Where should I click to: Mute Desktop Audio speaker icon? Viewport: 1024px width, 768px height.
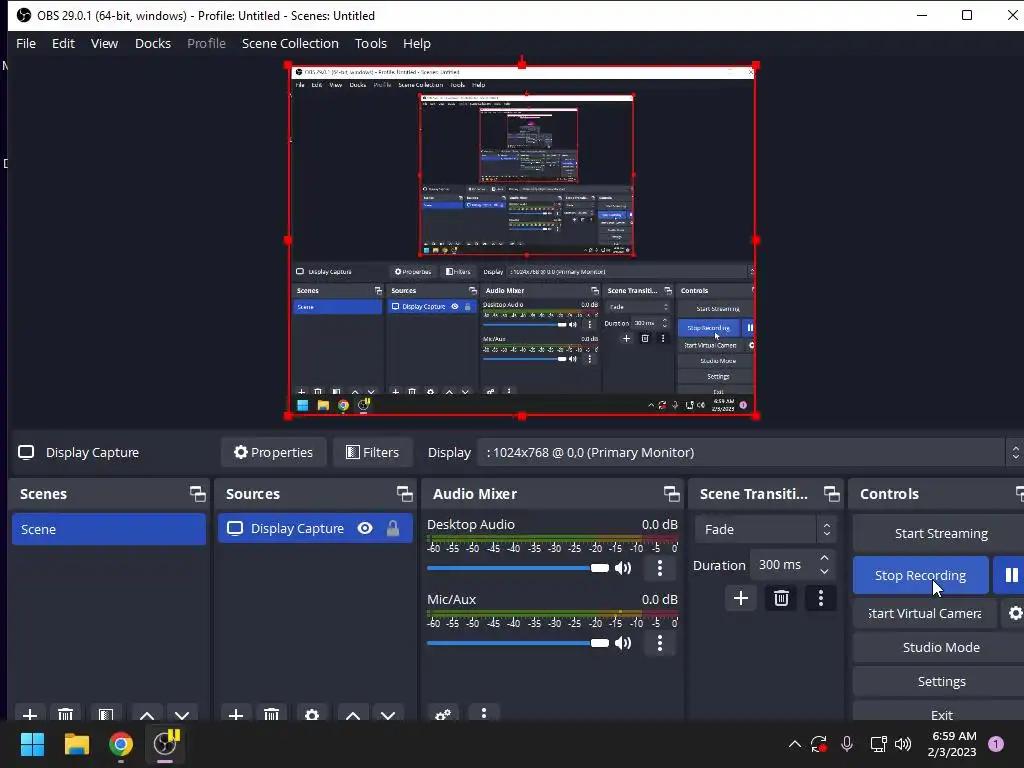click(x=623, y=568)
